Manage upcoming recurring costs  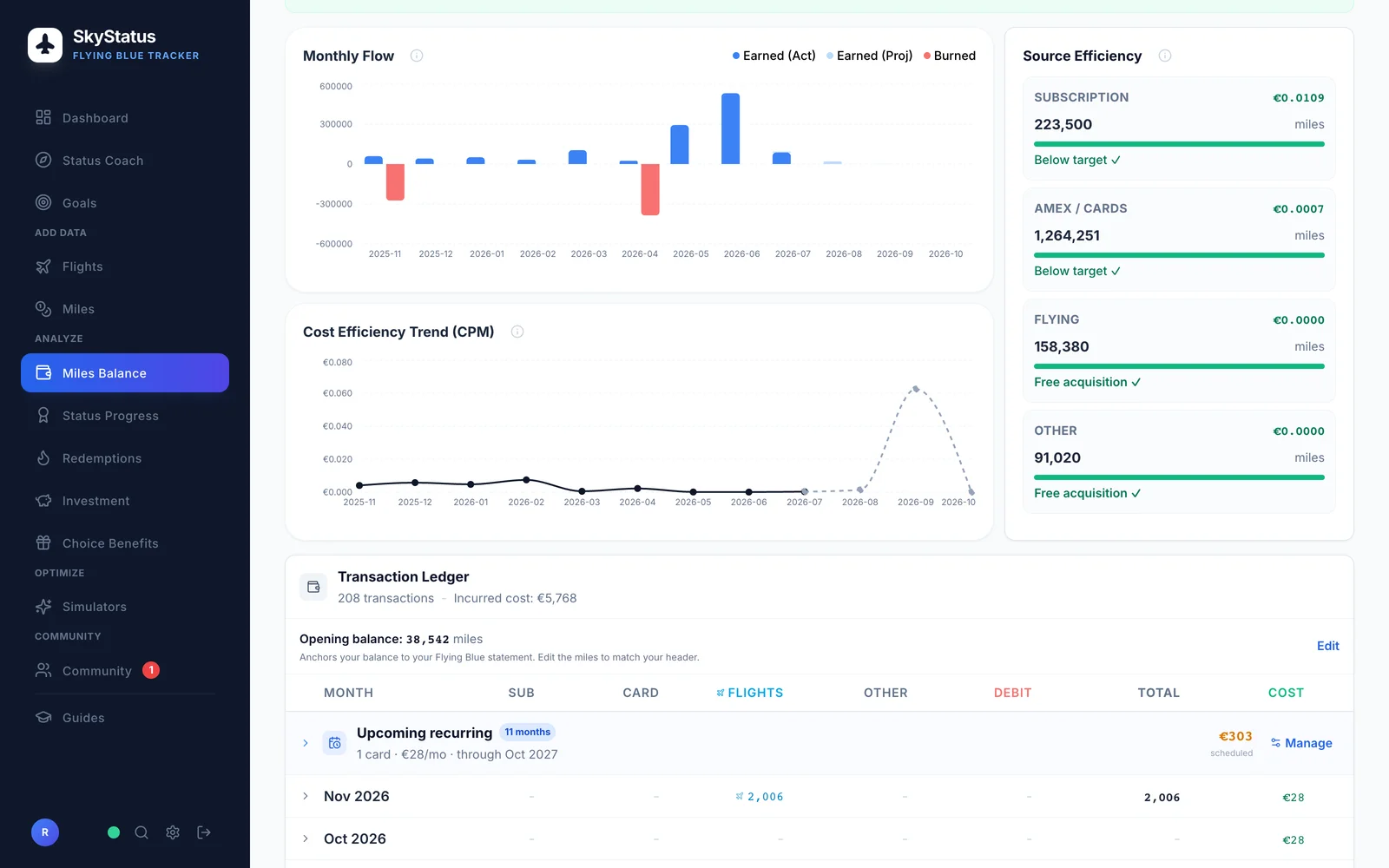coord(1301,743)
